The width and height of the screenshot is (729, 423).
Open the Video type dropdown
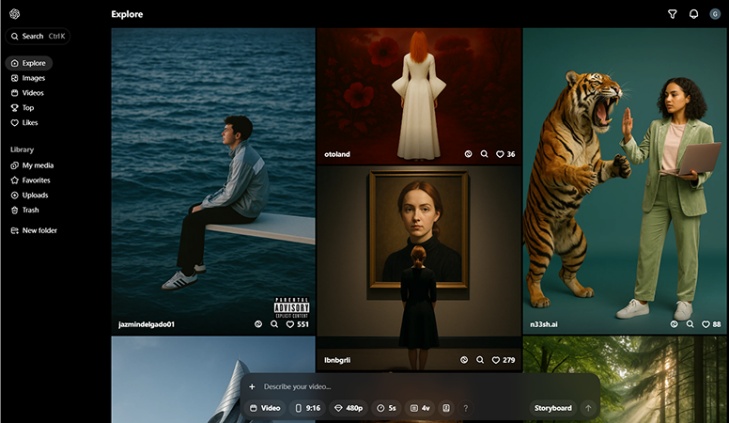point(265,408)
